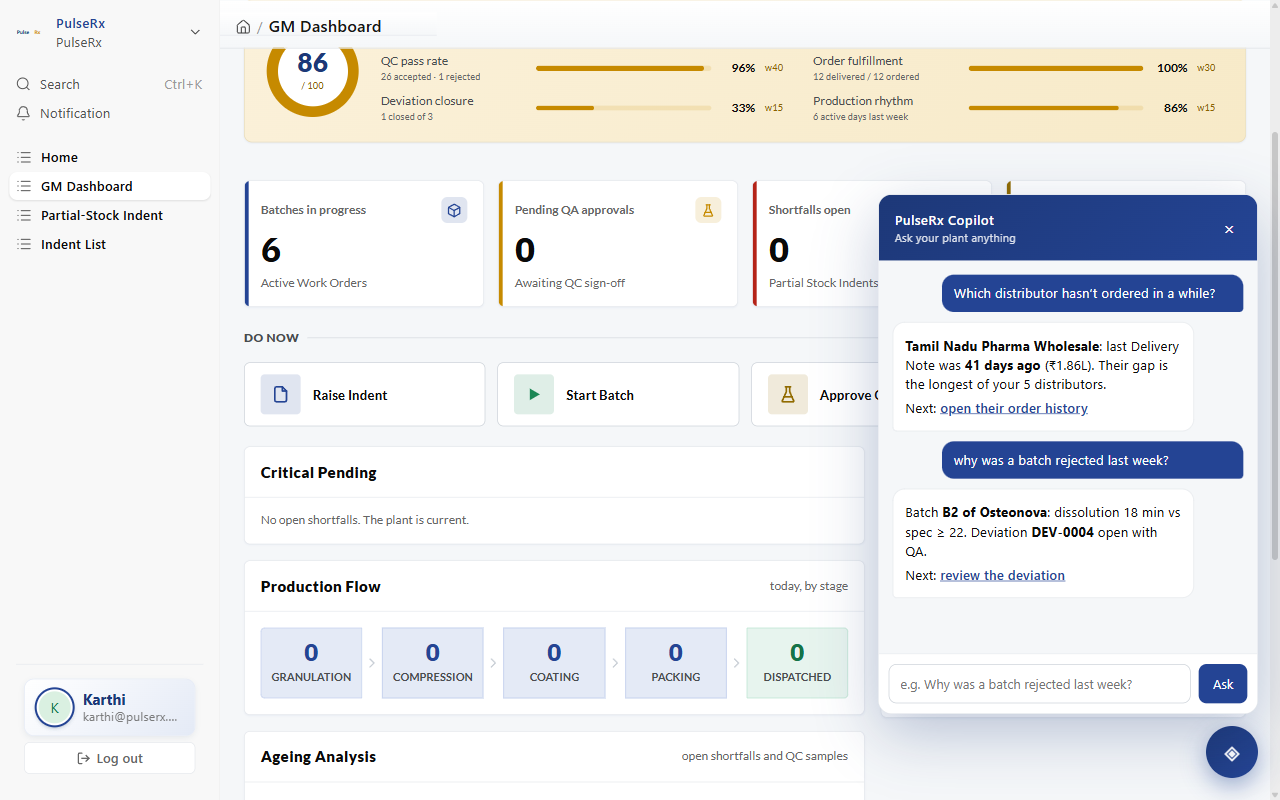
Task: Close the PulseRx Copilot panel
Action: [x=1229, y=229]
